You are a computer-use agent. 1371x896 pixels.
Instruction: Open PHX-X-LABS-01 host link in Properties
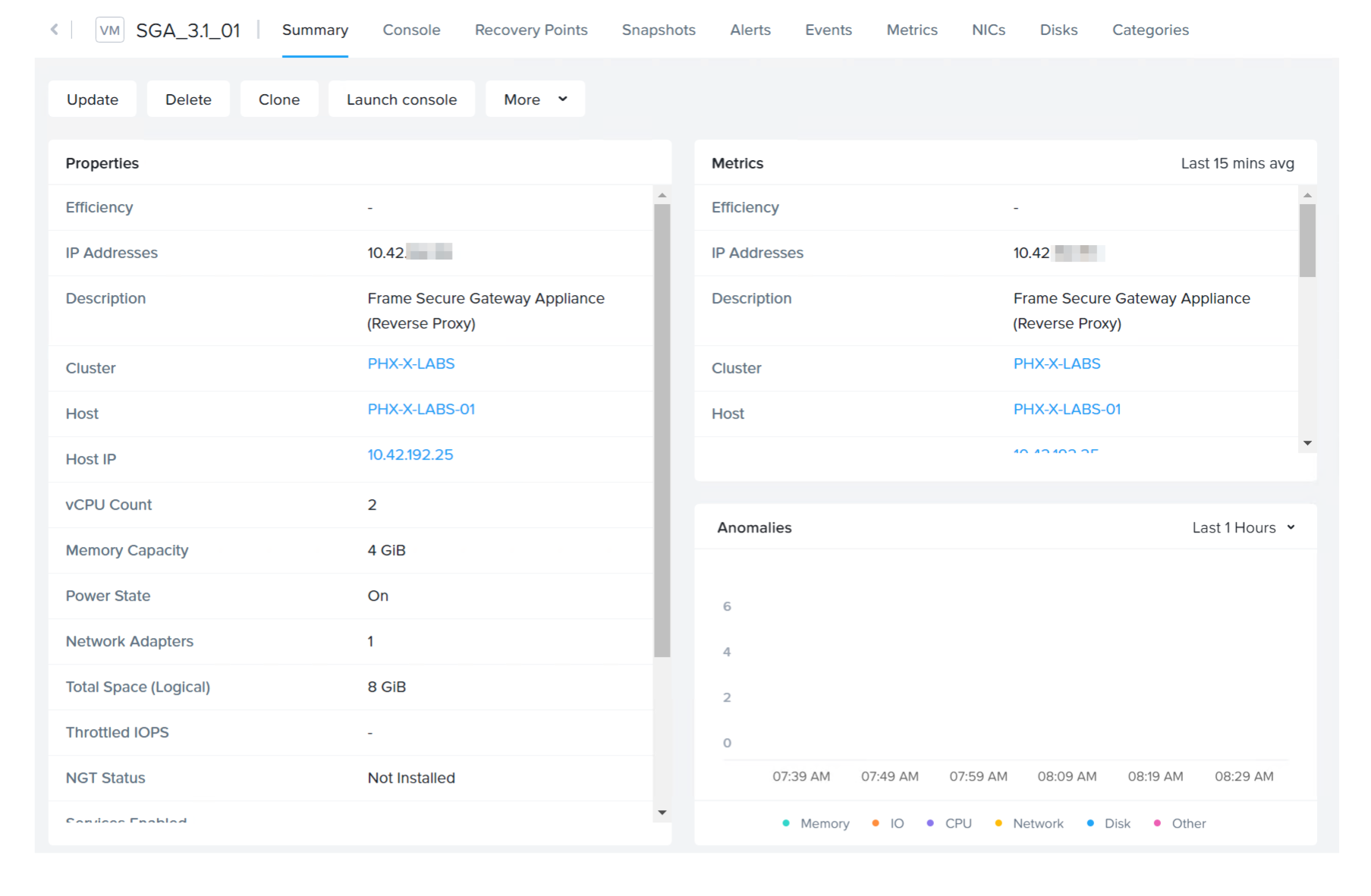coord(421,409)
